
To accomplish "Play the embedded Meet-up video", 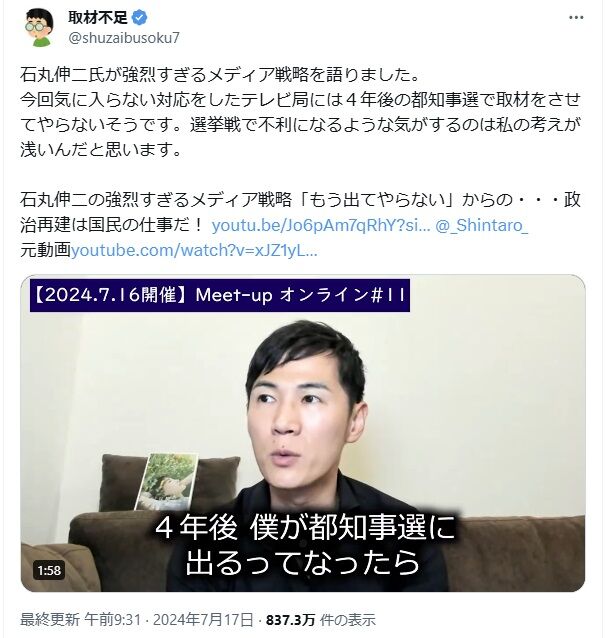I will tap(303, 433).
